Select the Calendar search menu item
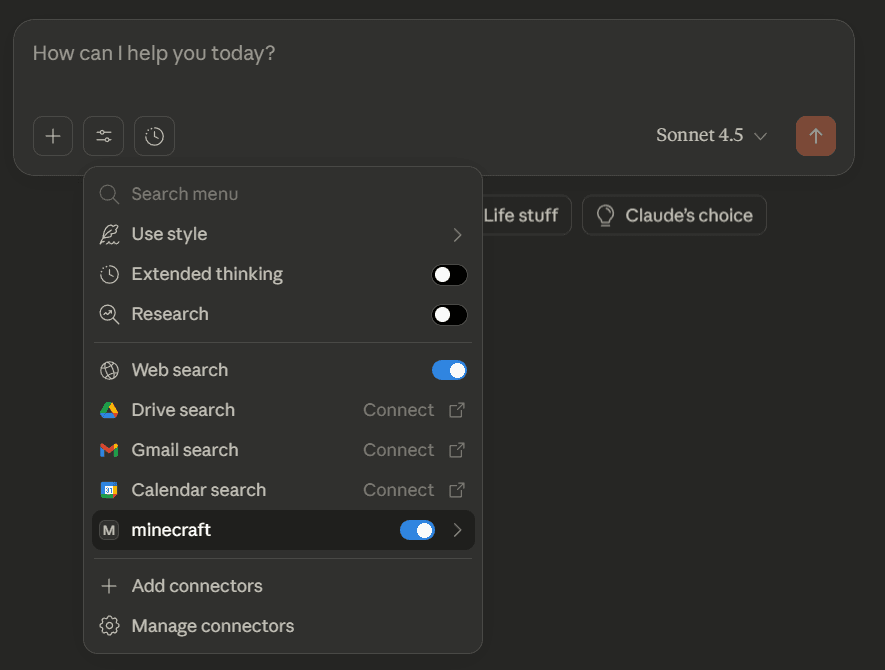The width and height of the screenshot is (885, 670). [x=282, y=490]
